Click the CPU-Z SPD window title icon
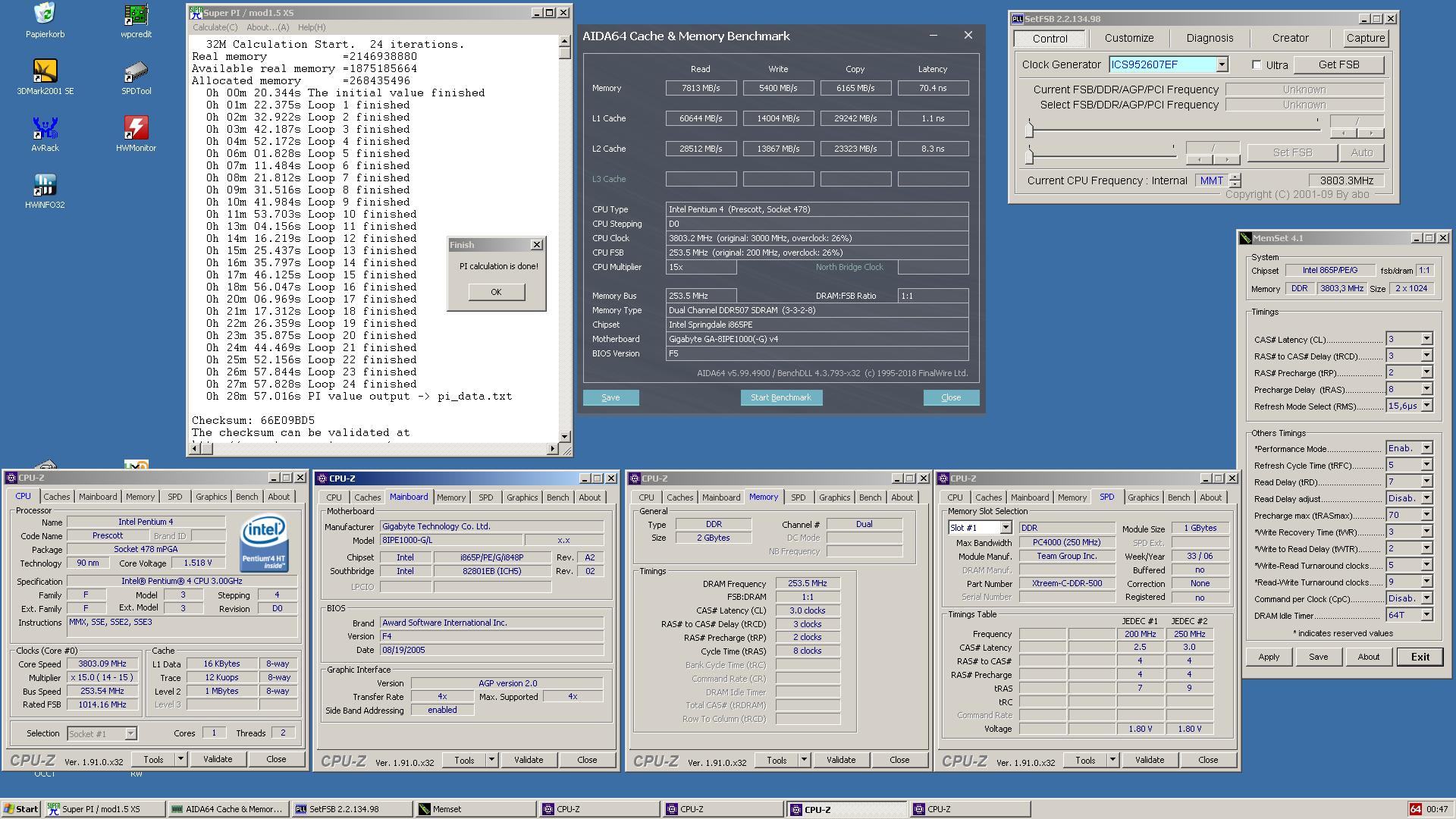This screenshot has height=819, width=1456. tap(944, 479)
